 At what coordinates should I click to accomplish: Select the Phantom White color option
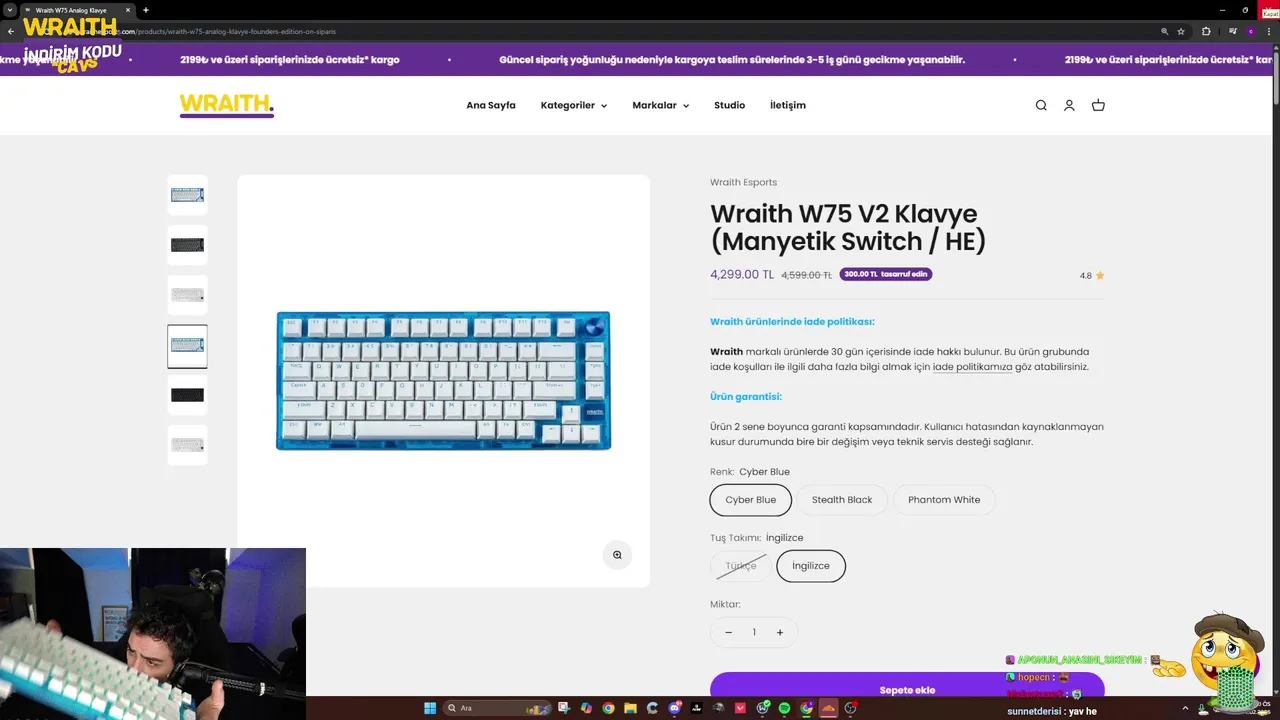coord(944,500)
